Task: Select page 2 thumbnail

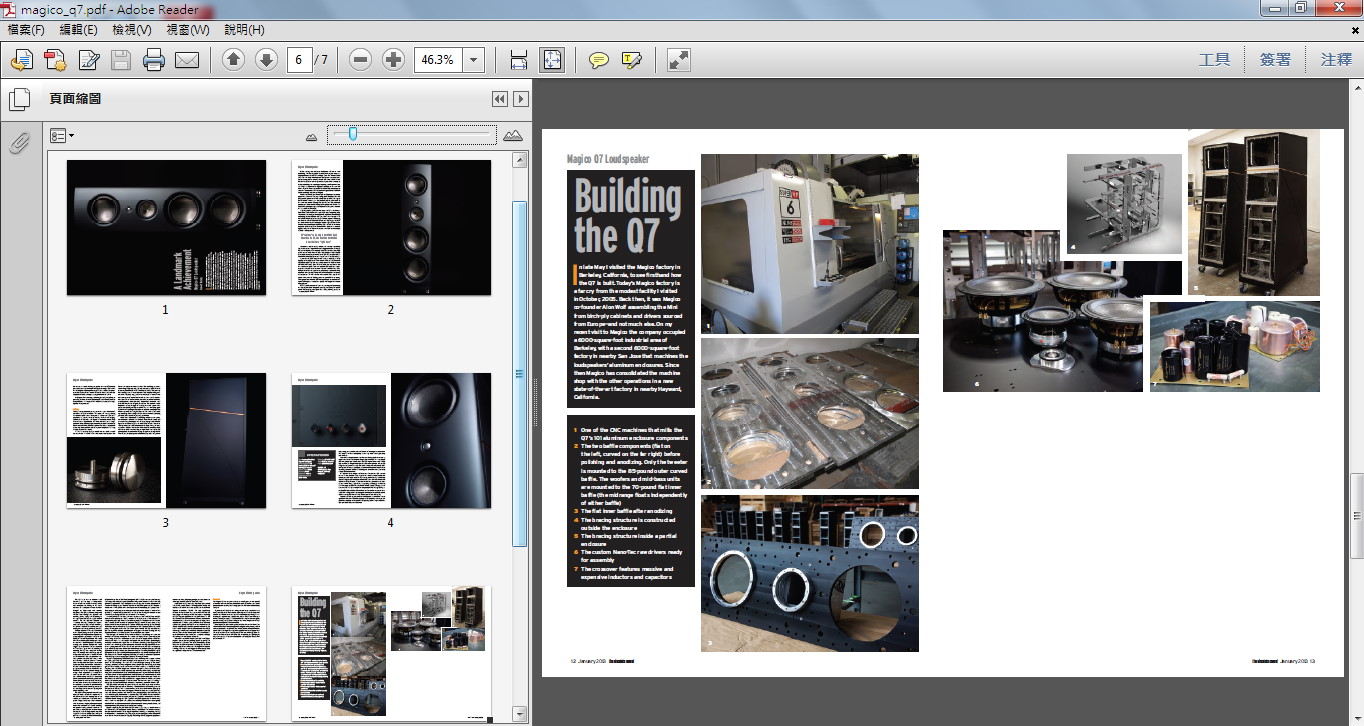Action: click(x=391, y=228)
